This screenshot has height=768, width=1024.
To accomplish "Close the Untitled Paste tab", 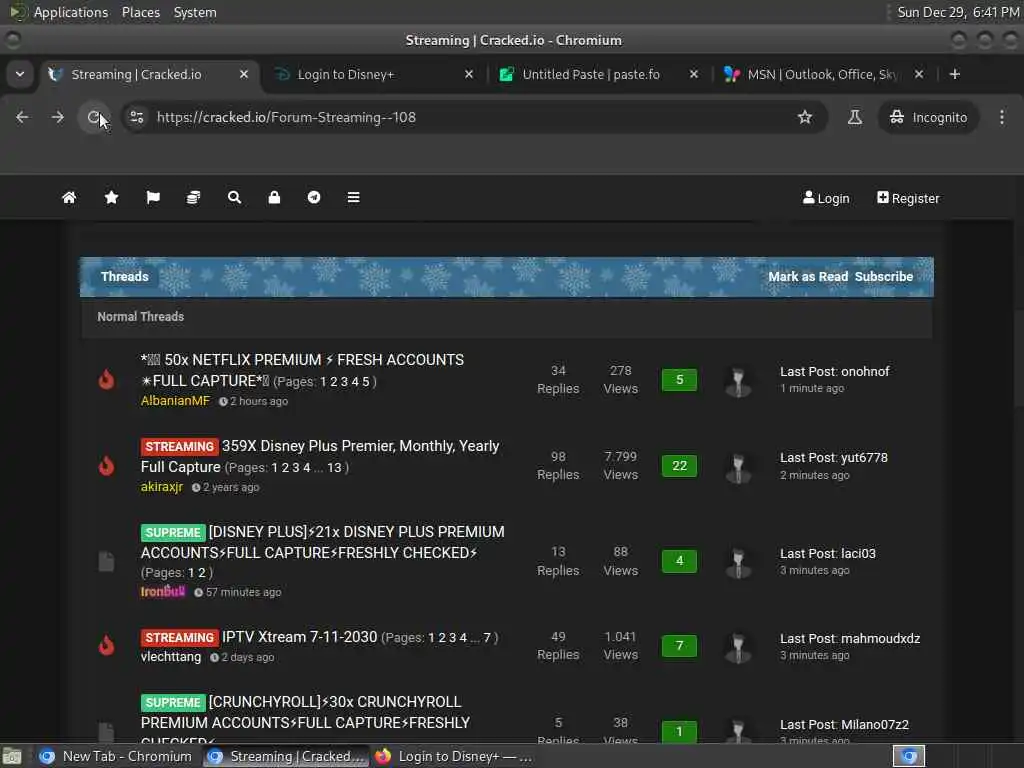I will pos(694,74).
